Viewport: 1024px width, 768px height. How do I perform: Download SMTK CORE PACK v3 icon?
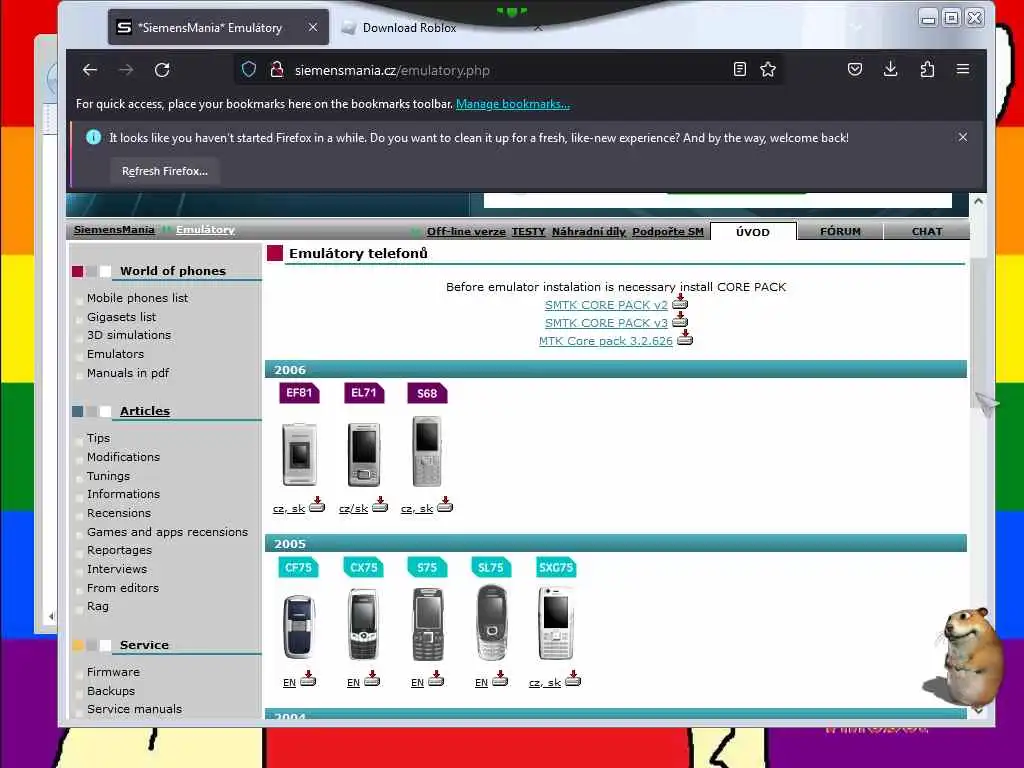click(x=680, y=319)
